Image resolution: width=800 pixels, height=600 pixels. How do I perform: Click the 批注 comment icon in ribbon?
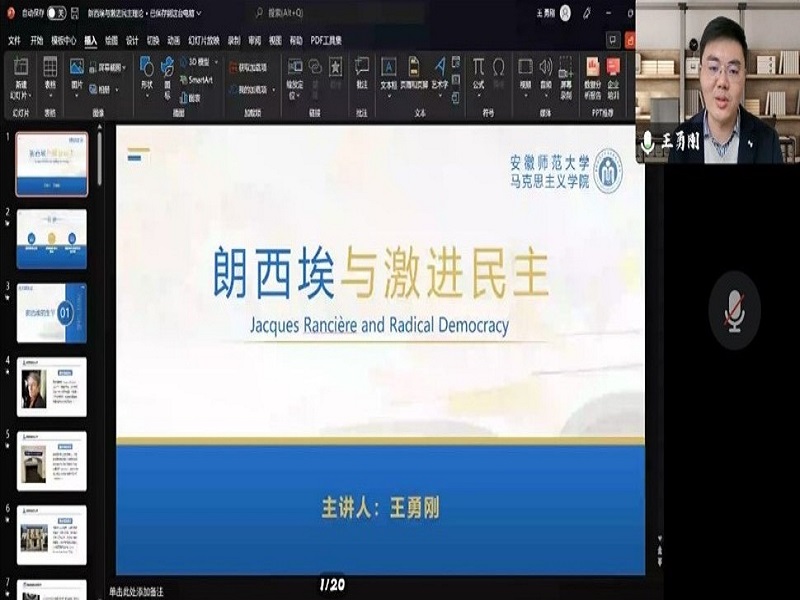click(x=361, y=68)
